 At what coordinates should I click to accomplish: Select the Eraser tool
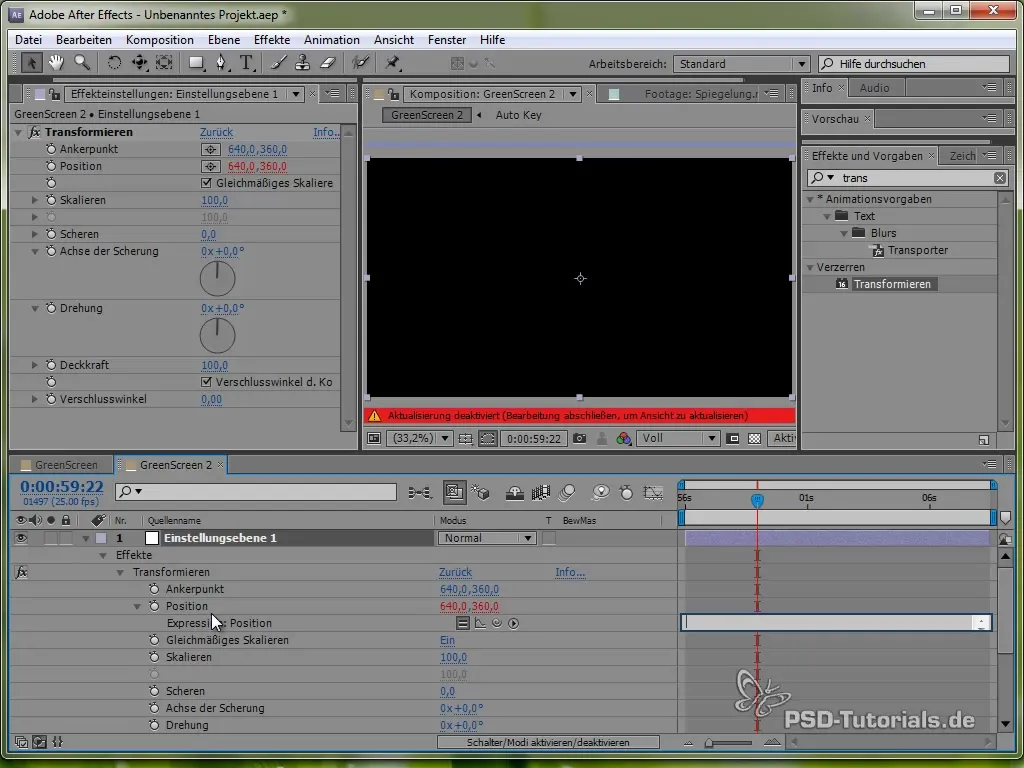click(x=328, y=63)
